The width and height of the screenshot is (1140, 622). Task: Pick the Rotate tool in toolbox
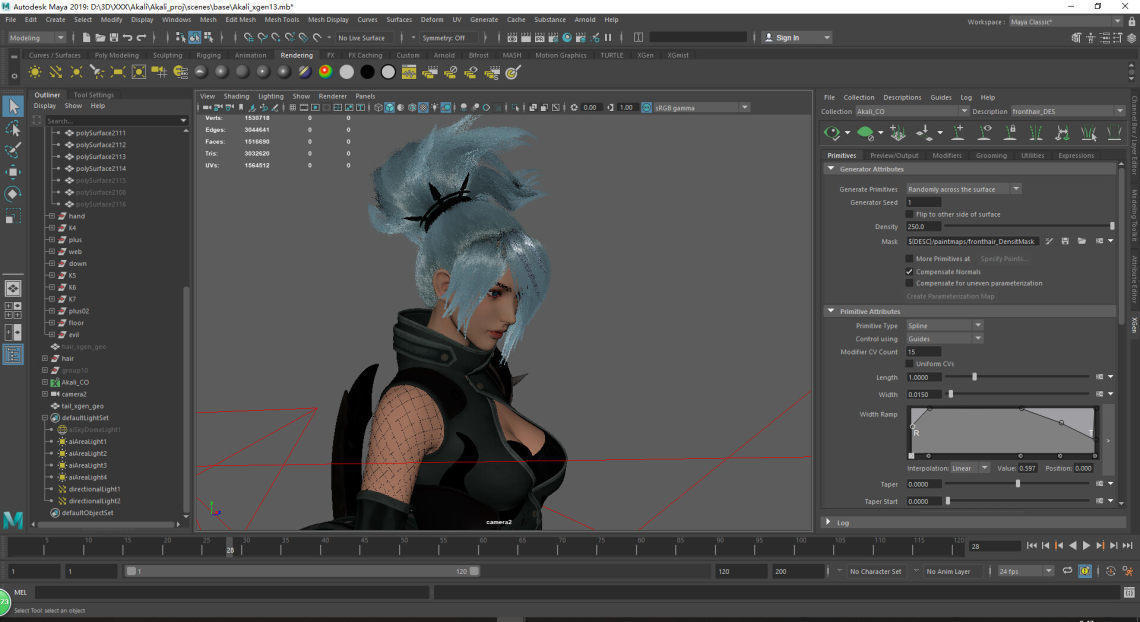[x=12, y=194]
